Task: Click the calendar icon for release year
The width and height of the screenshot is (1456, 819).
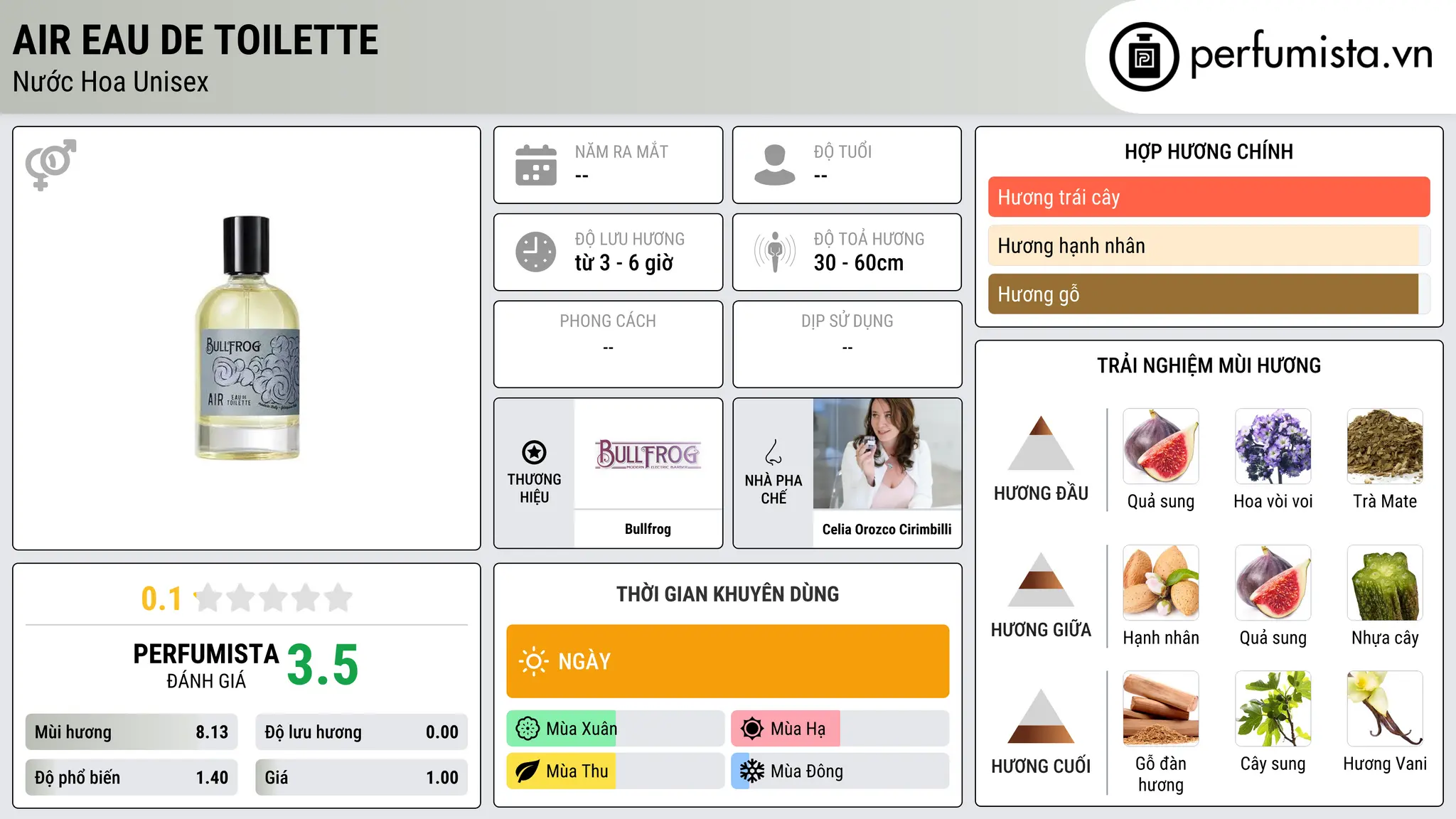Action: pos(536,165)
